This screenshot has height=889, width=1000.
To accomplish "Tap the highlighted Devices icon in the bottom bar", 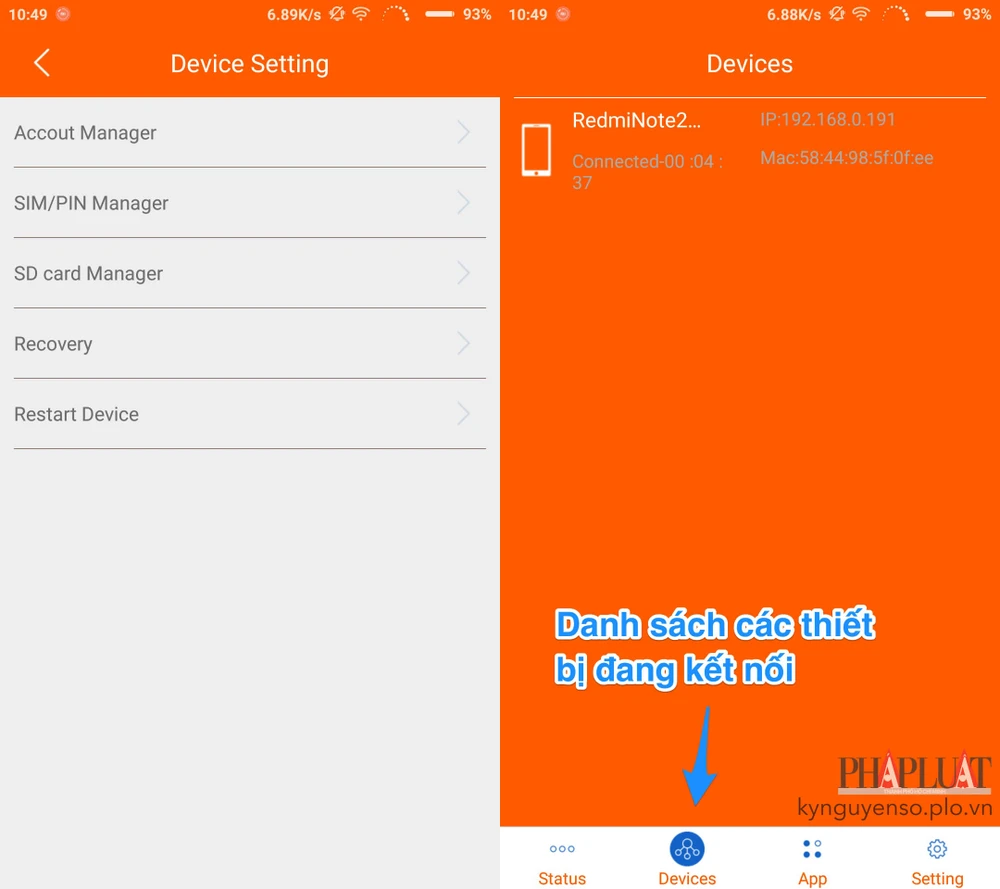I will click(x=687, y=850).
